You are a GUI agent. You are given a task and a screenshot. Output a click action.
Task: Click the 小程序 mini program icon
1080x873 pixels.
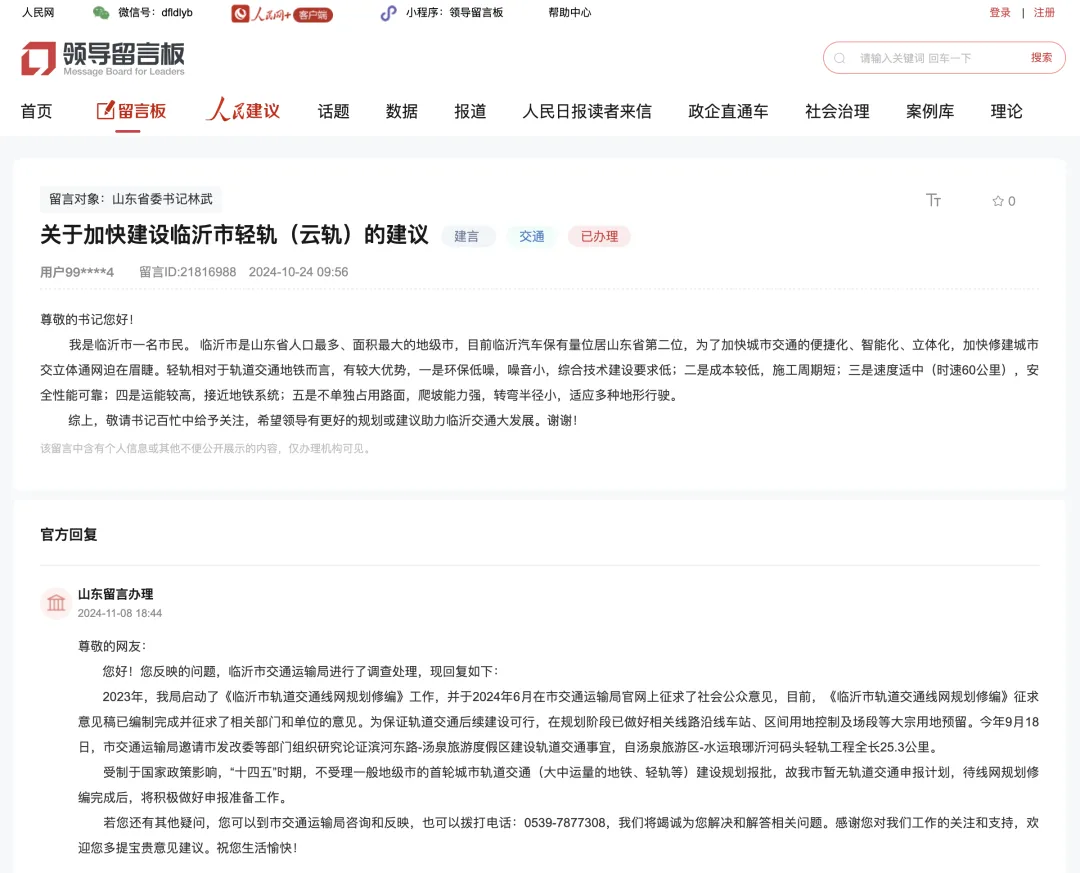pos(388,13)
